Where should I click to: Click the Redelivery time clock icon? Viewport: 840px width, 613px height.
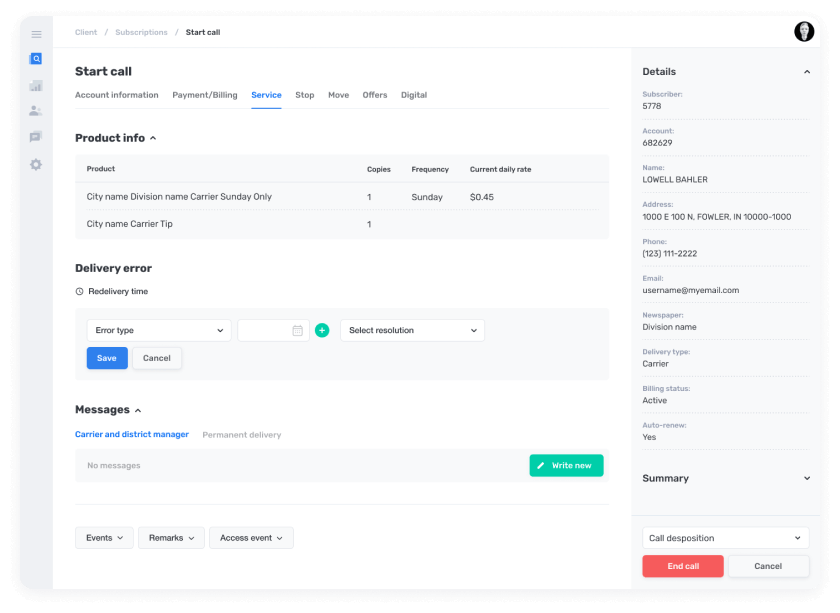79,290
